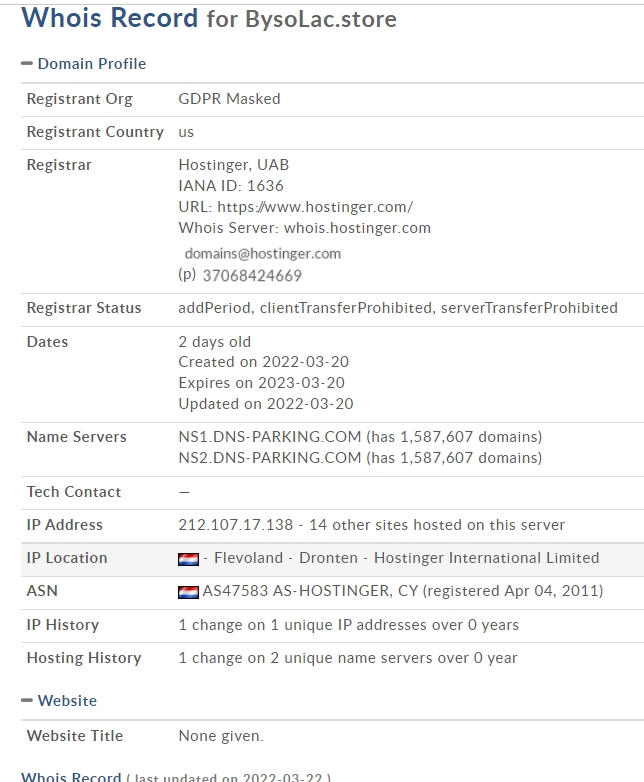Click 'Created on 2022-03-20' date

click(263, 362)
